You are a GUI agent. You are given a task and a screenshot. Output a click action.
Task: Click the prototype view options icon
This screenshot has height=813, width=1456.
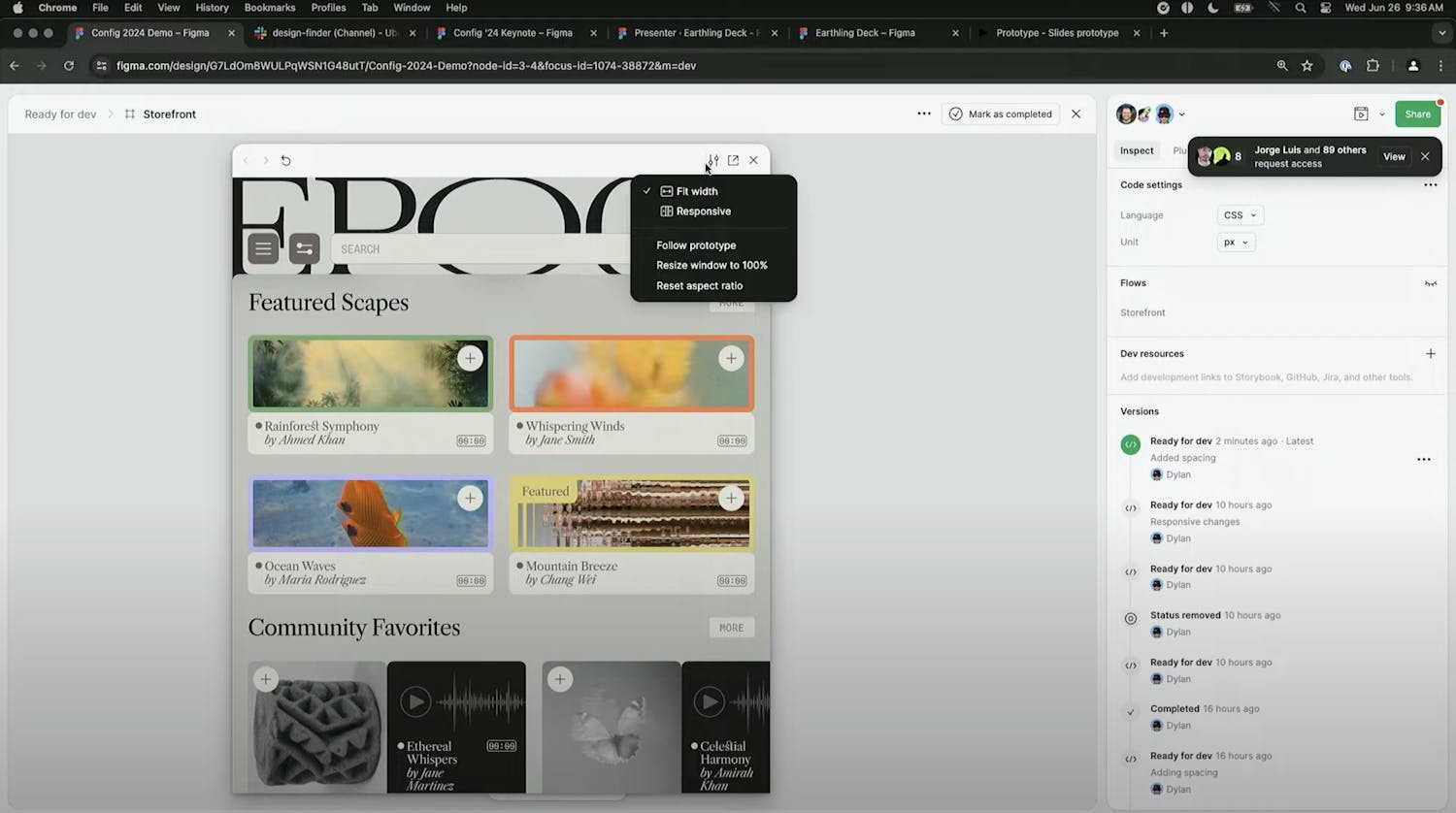point(713,160)
